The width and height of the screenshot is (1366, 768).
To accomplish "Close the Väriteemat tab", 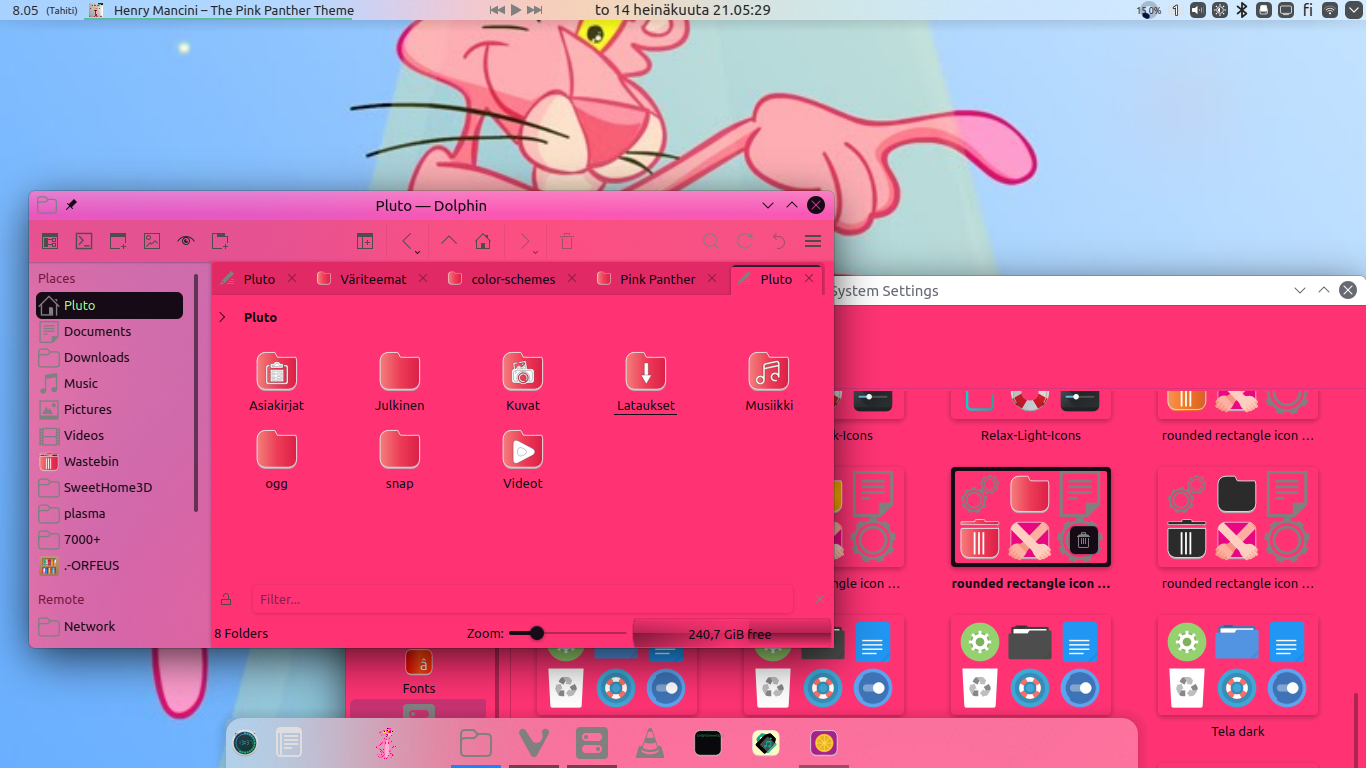I will coord(423,279).
